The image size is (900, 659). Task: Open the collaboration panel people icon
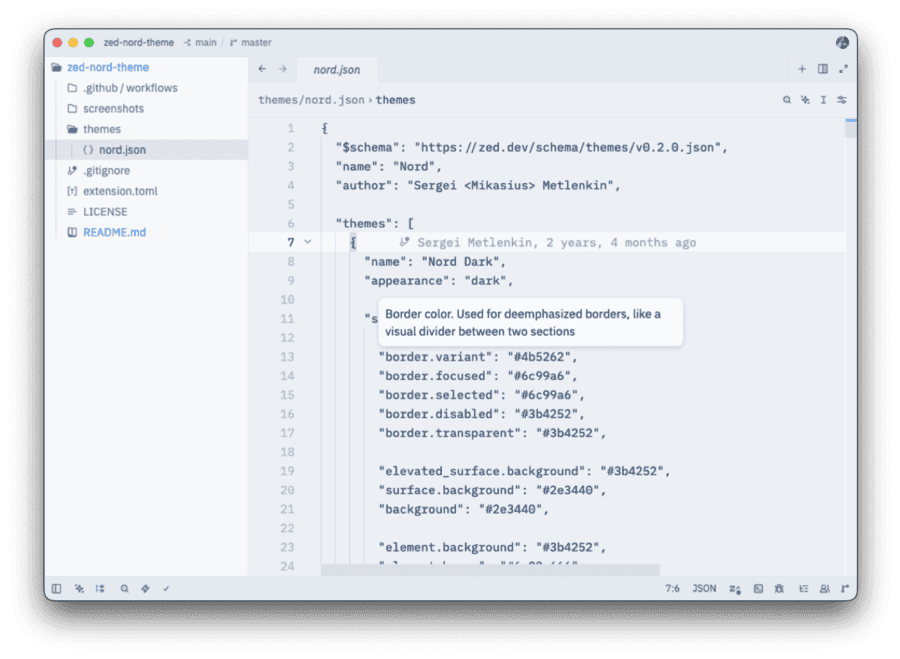pos(825,589)
